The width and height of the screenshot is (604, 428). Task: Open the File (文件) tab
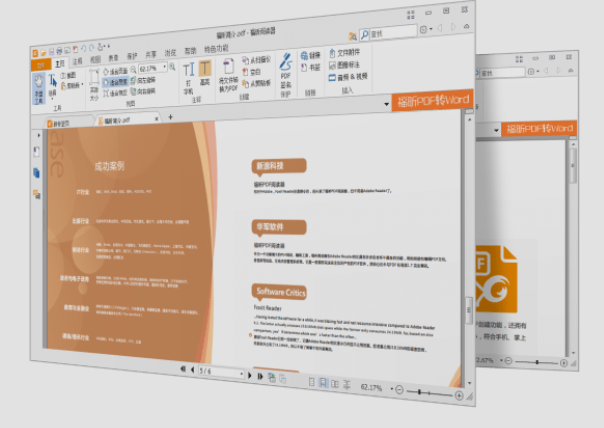click(40, 65)
